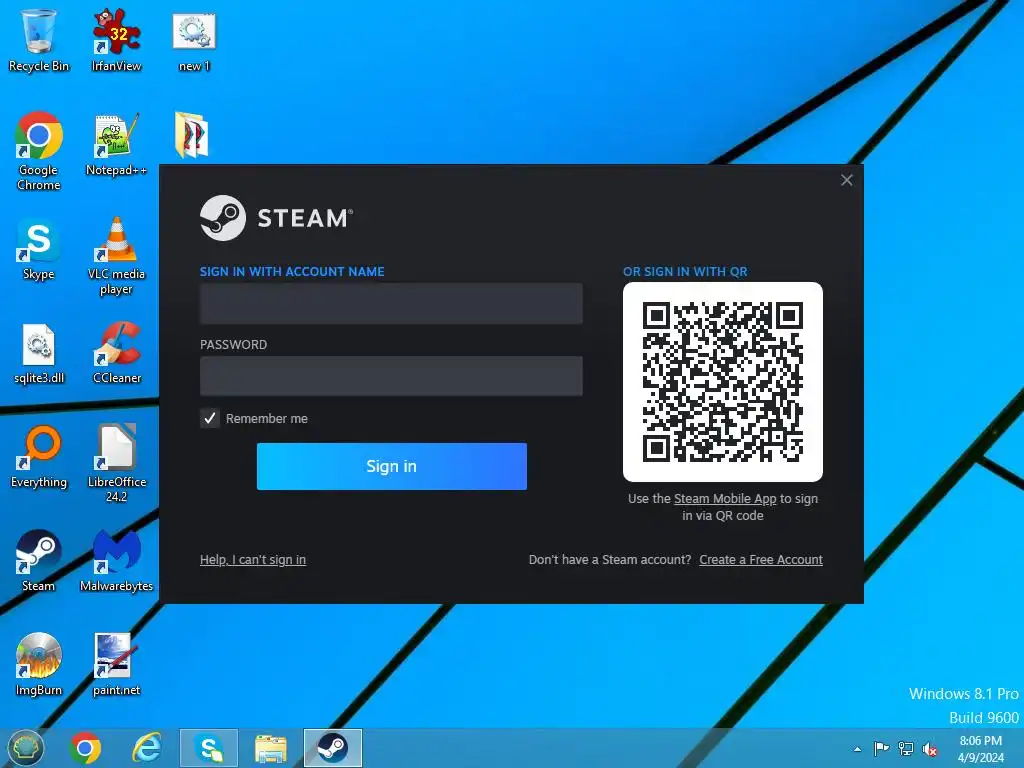Open Internet Explorer from the taskbar
1024x768 pixels.
point(147,748)
